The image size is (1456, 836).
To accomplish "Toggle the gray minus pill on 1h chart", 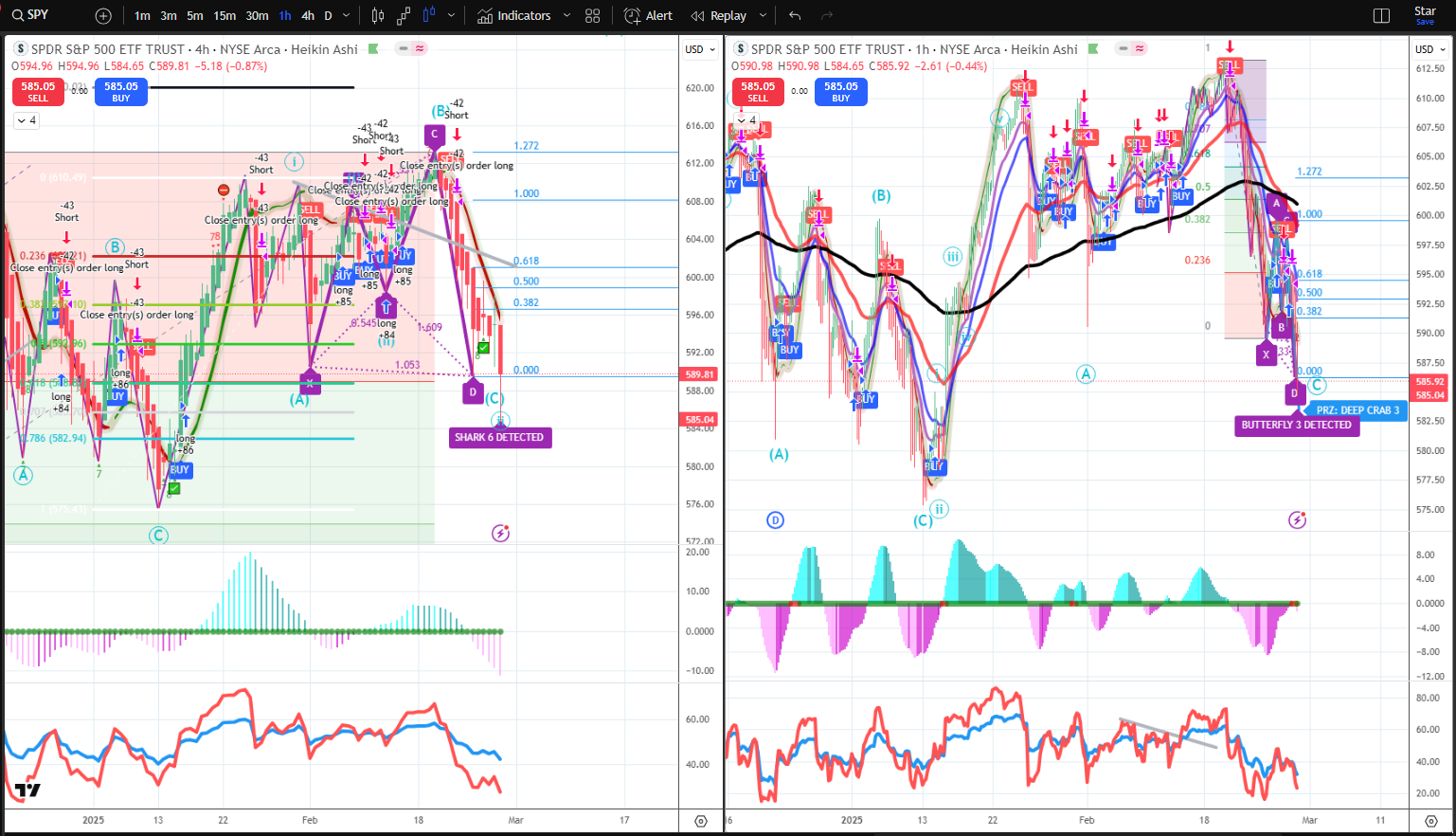I will 1123,48.
